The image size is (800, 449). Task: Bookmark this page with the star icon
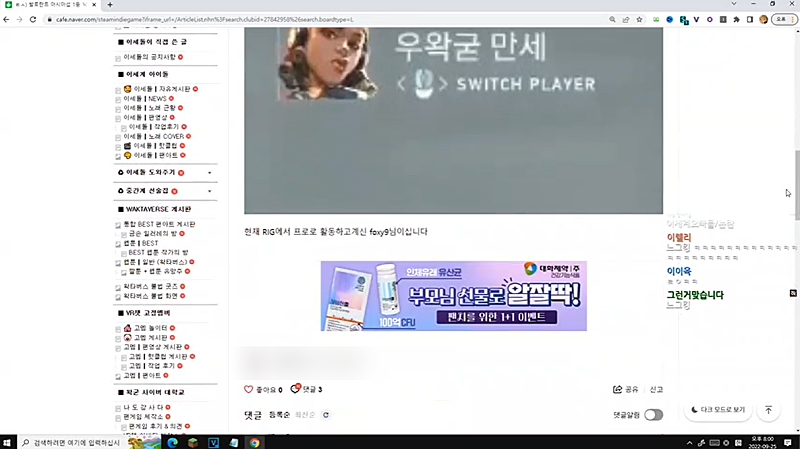point(639,19)
